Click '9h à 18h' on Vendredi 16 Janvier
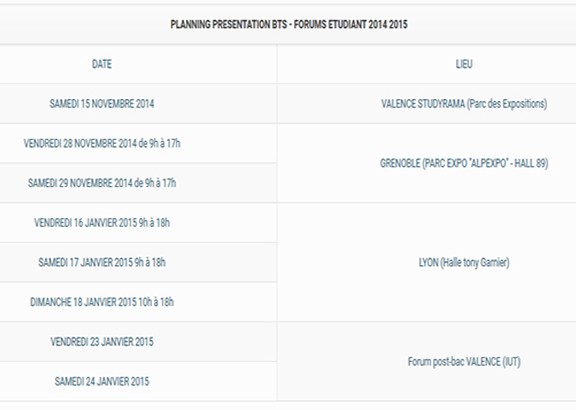This screenshot has height=410, width=576. tap(154, 223)
